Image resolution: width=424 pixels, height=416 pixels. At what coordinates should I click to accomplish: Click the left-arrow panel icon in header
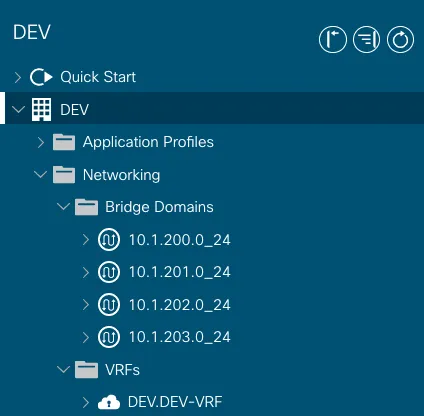click(333, 40)
